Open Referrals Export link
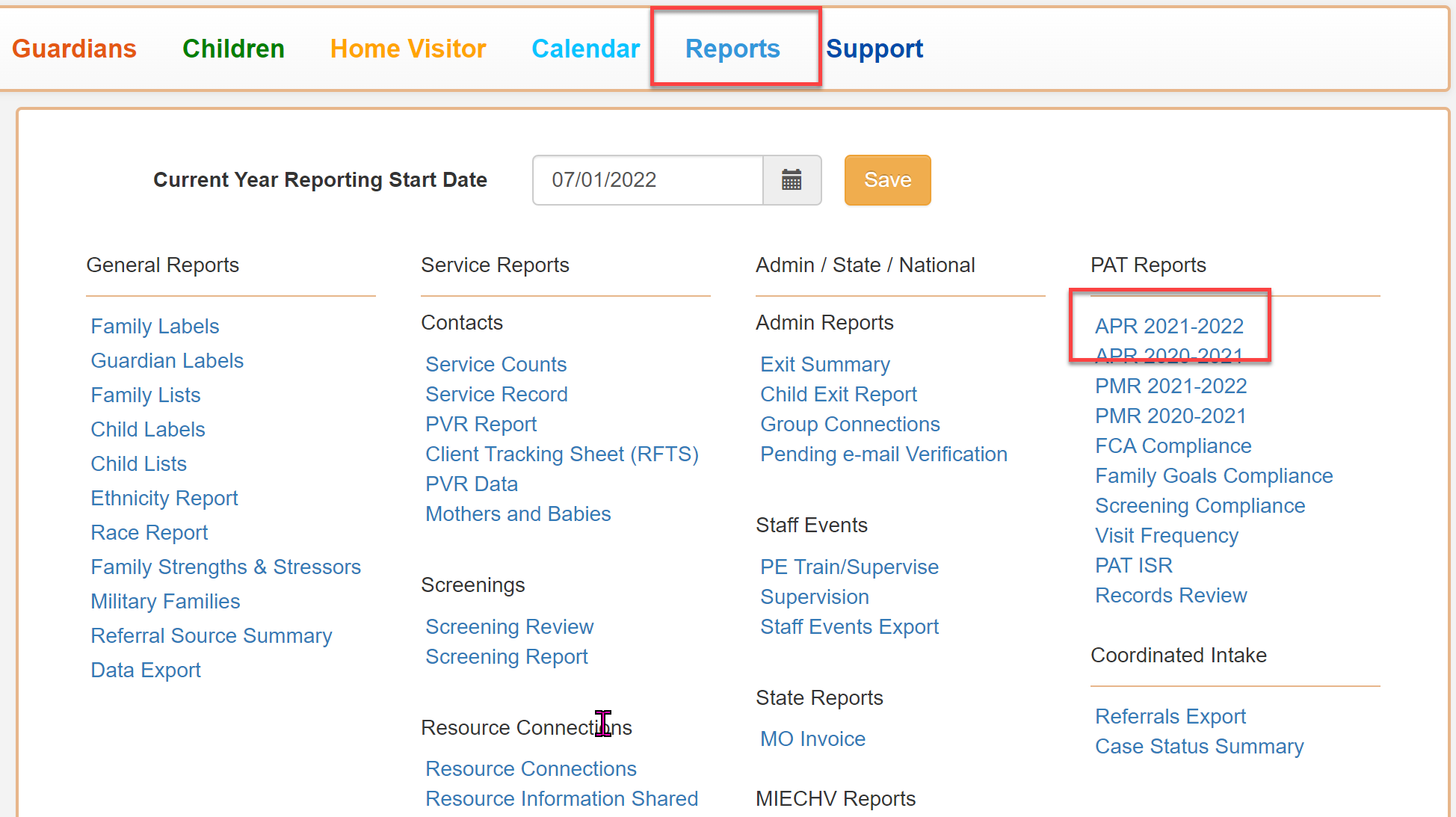 (1170, 717)
